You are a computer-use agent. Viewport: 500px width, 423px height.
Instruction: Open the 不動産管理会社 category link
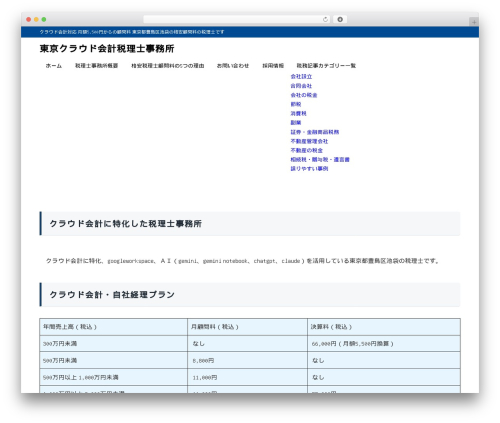pyautogui.click(x=309, y=141)
